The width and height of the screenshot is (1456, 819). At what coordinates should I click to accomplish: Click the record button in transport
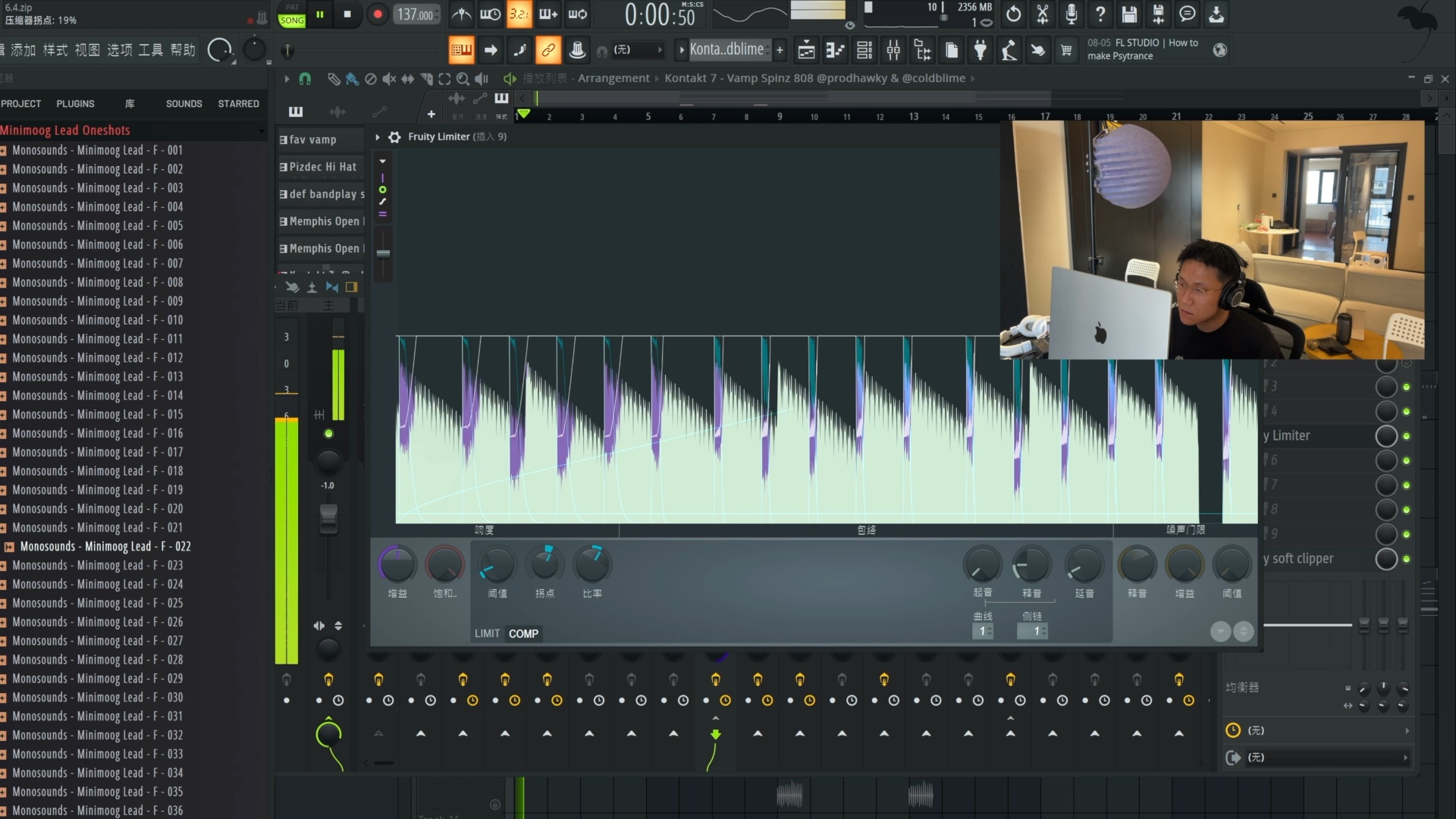point(377,14)
